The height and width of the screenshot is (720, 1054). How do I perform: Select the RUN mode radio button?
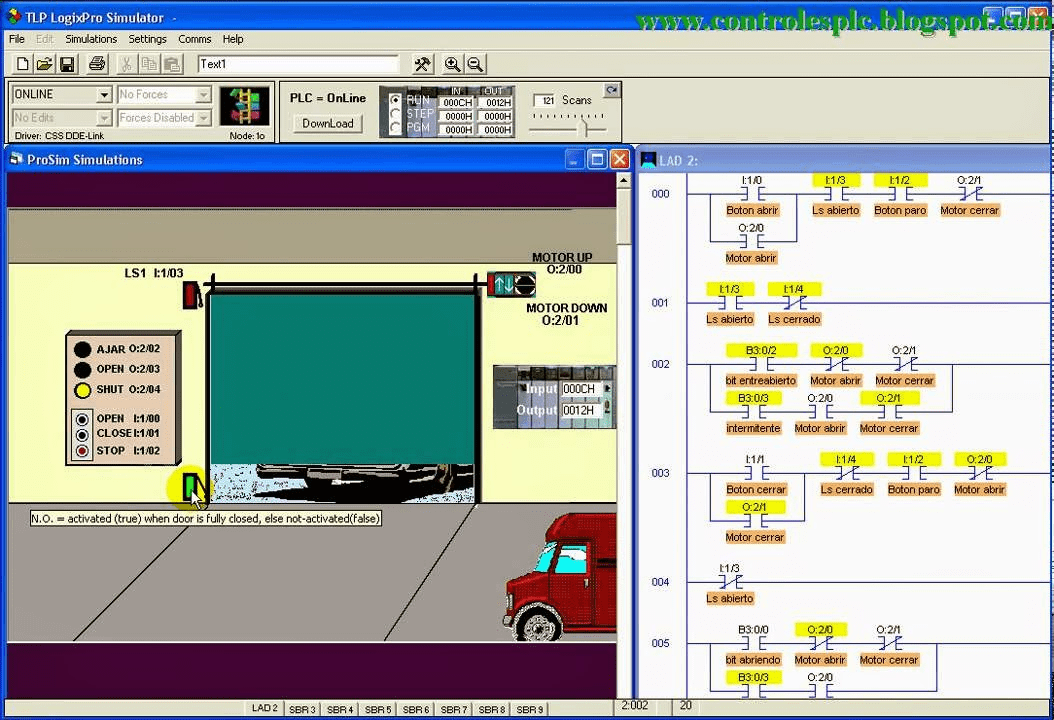[x=395, y=99]
